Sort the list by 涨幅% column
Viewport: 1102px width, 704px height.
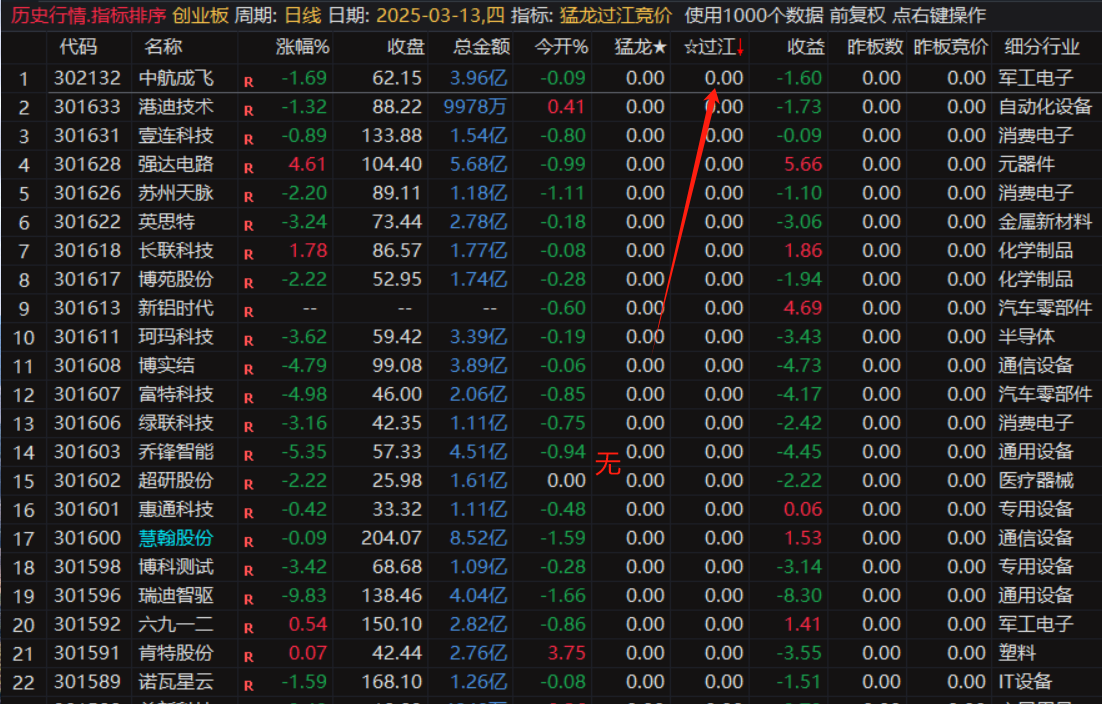pyautogui.click(x=302, y=47)
